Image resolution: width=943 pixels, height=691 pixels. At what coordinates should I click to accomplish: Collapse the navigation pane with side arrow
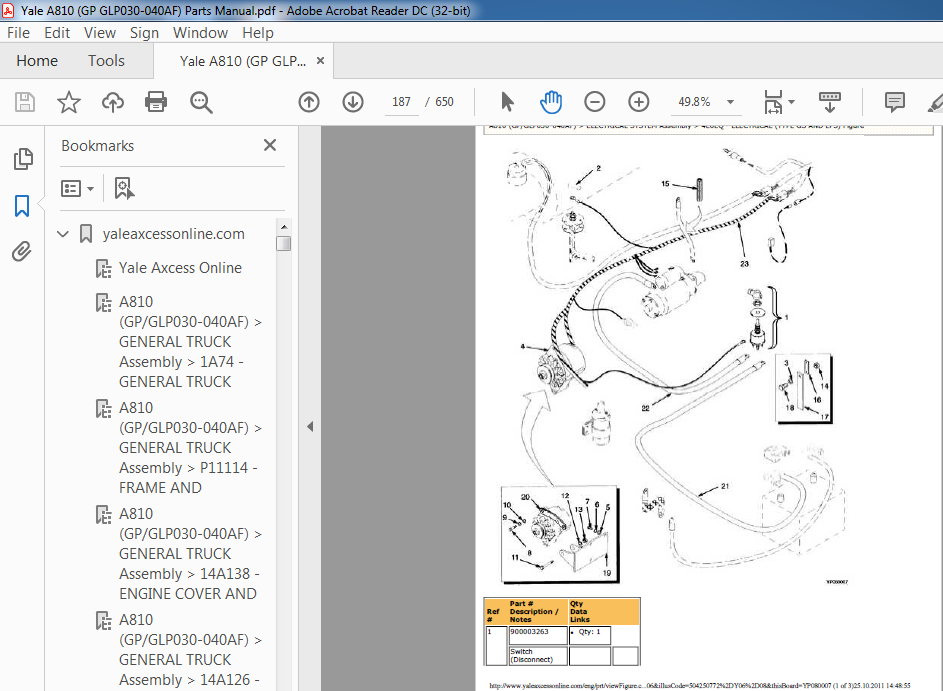310,426
